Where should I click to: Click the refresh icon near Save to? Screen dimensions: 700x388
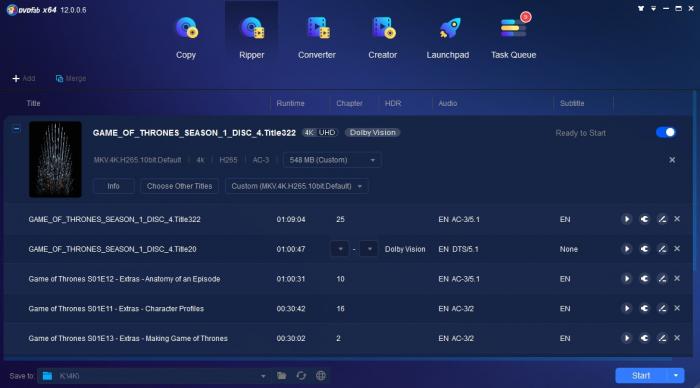[301, 376]
